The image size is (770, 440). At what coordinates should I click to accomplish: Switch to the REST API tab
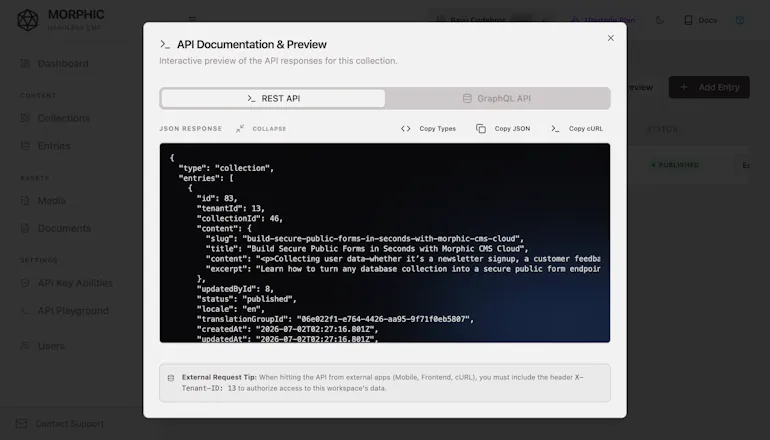pyautogui.click(x=273, y=98)
